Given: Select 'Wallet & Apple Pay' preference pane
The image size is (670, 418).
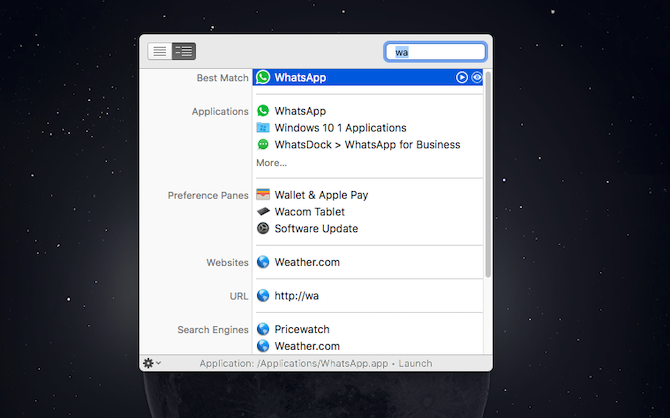Looking at the screenshot, I should tap(321, 195).
